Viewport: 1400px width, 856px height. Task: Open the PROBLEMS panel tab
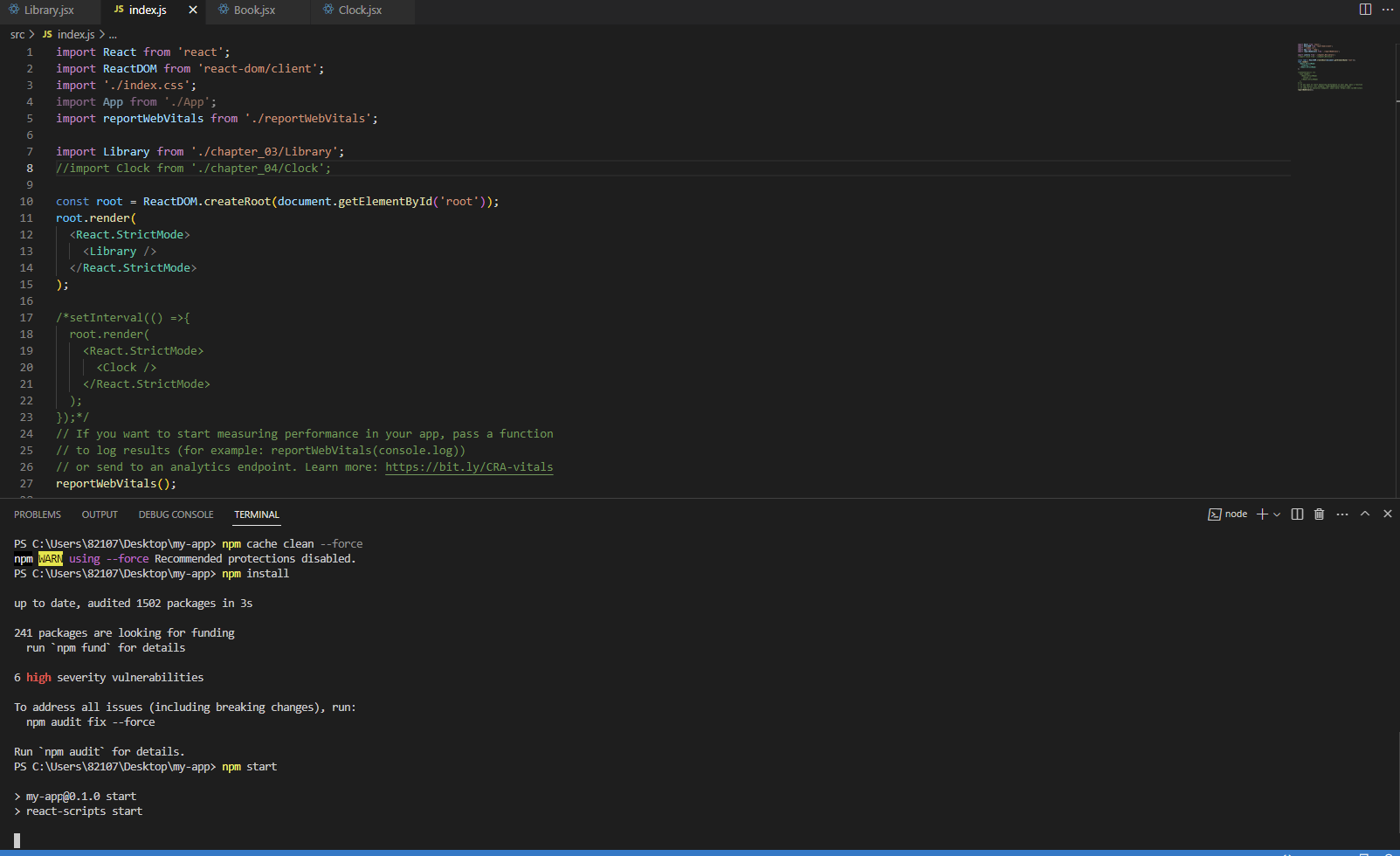[x=38, y=514]
